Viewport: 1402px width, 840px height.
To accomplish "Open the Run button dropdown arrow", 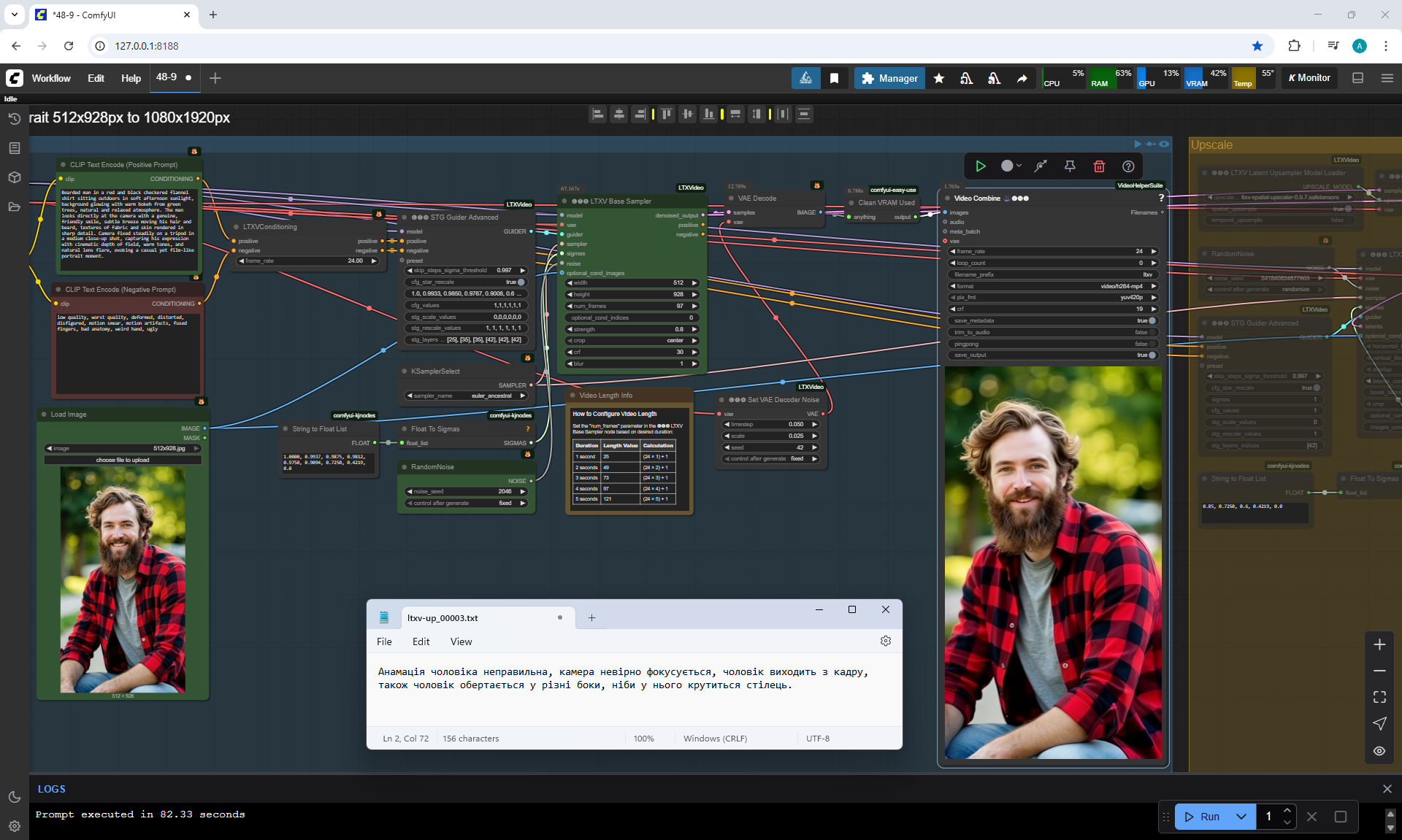I will 1241,817.
